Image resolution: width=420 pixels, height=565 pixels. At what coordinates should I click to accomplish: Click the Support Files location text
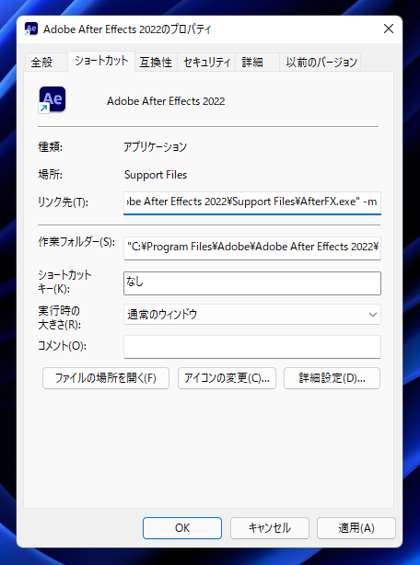tap(156, 175)
